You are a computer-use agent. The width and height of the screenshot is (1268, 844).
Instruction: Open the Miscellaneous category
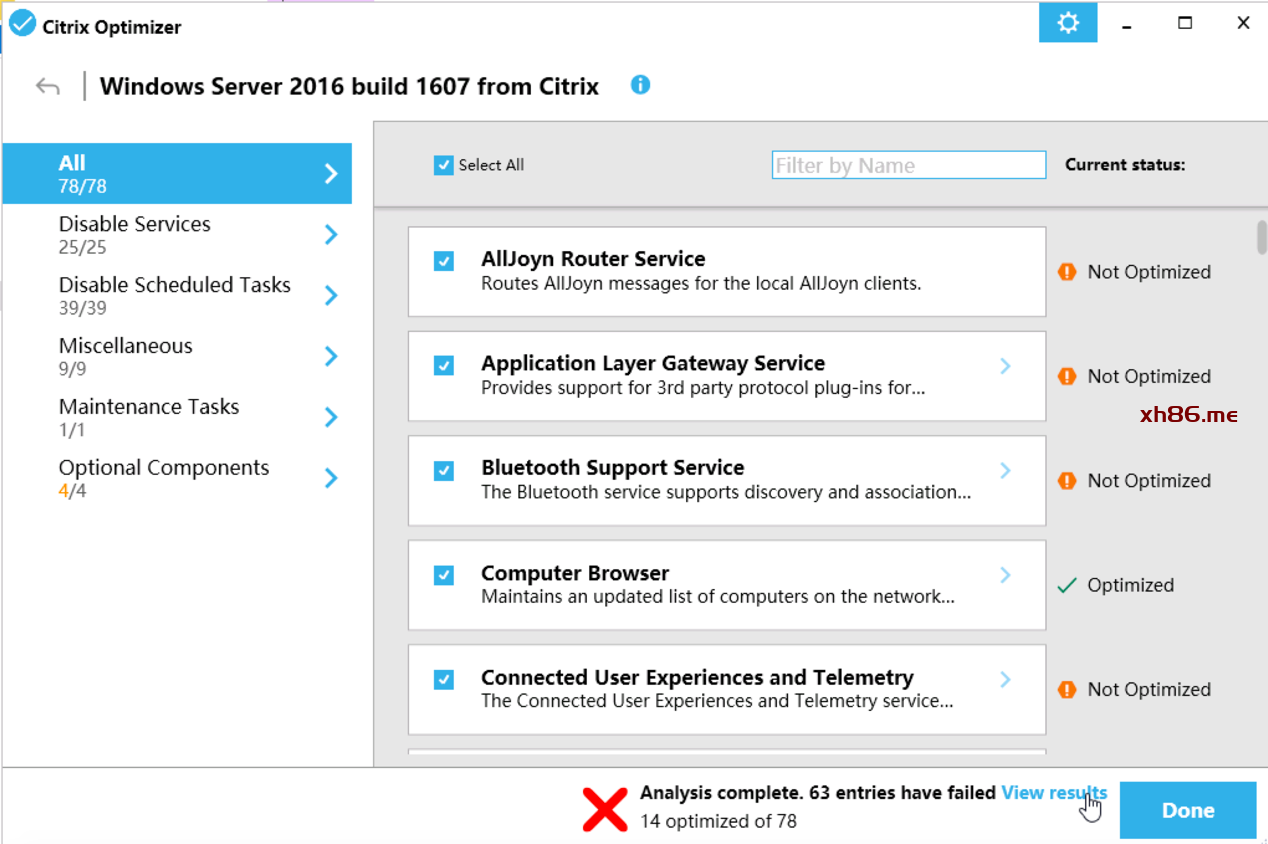click(x=177, y=357)
